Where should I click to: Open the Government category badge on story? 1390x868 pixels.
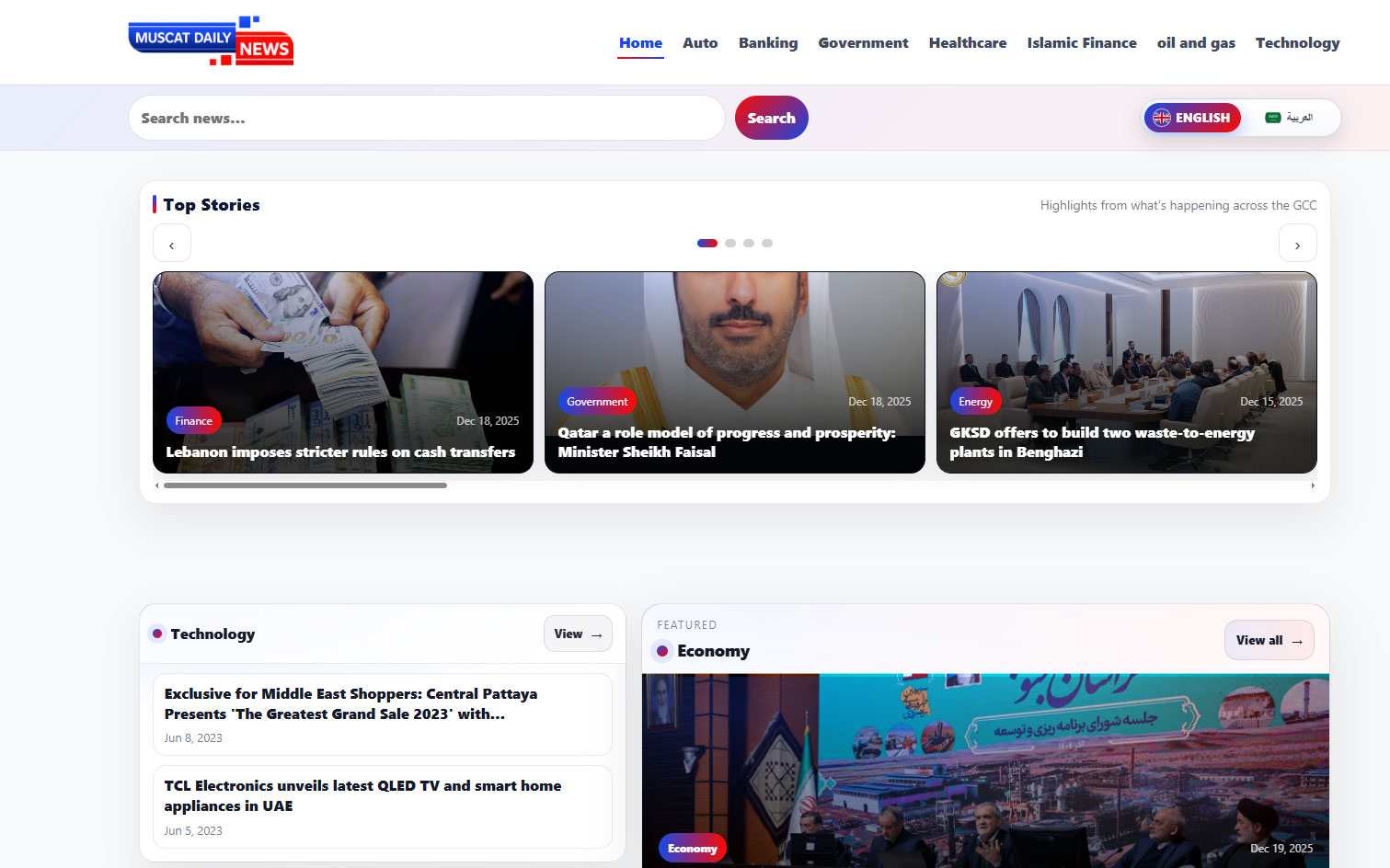point(597,402)
